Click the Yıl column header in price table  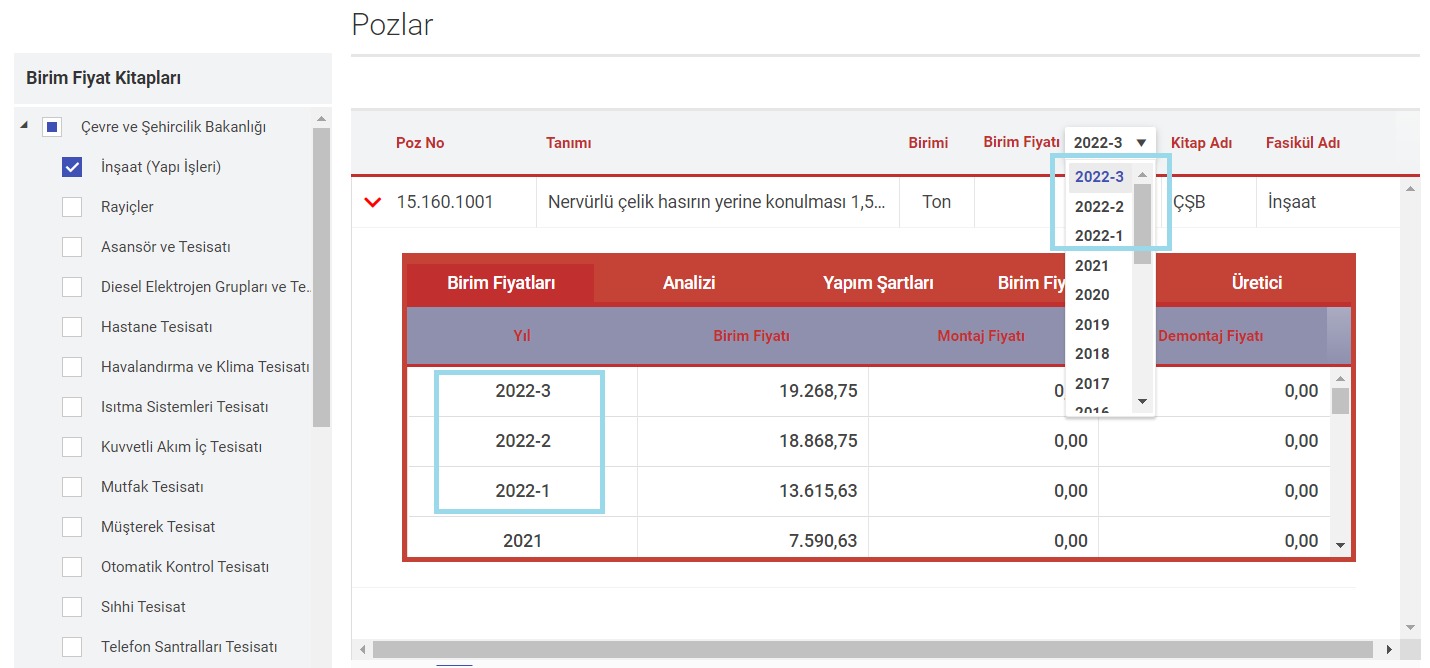tap(521, 336)
